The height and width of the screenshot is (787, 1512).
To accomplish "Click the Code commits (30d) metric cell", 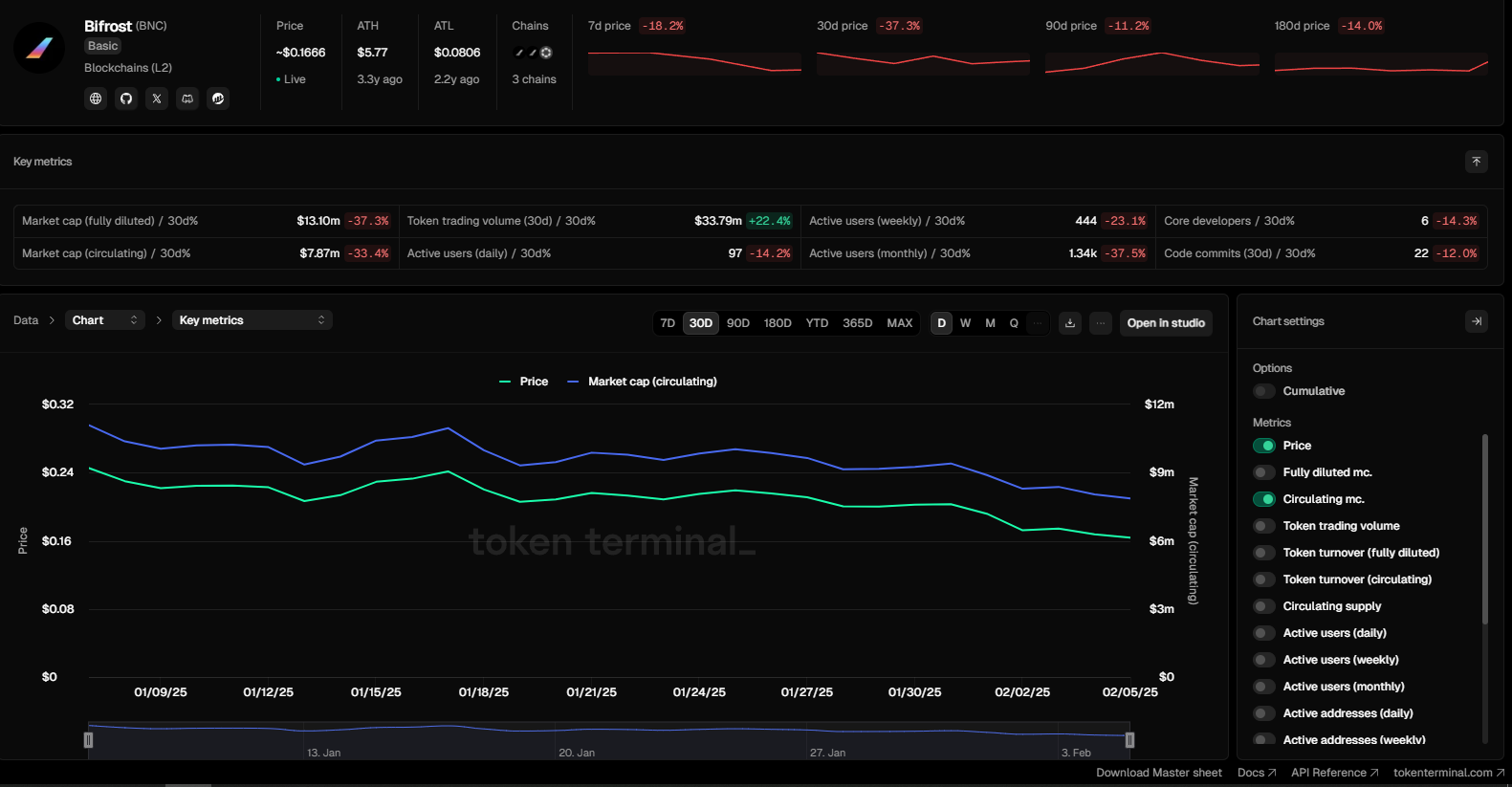I will (1321, 253).
